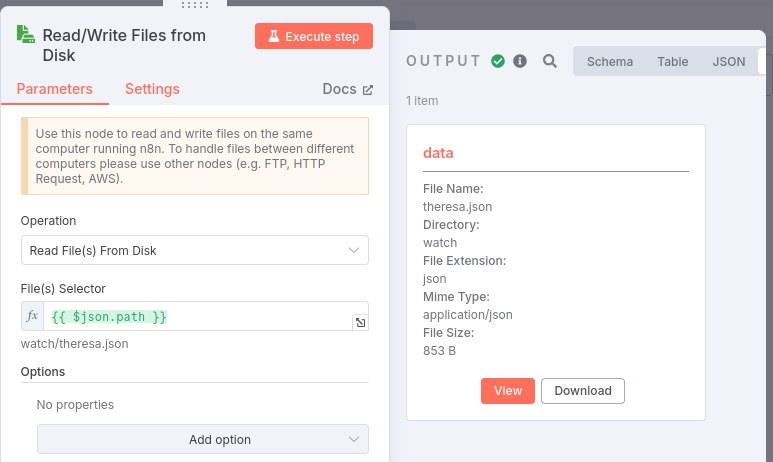The width and height of the screenshot is (773, 462).
Task: Click the 'theresa.json' file name value
Action: [457, 207]
